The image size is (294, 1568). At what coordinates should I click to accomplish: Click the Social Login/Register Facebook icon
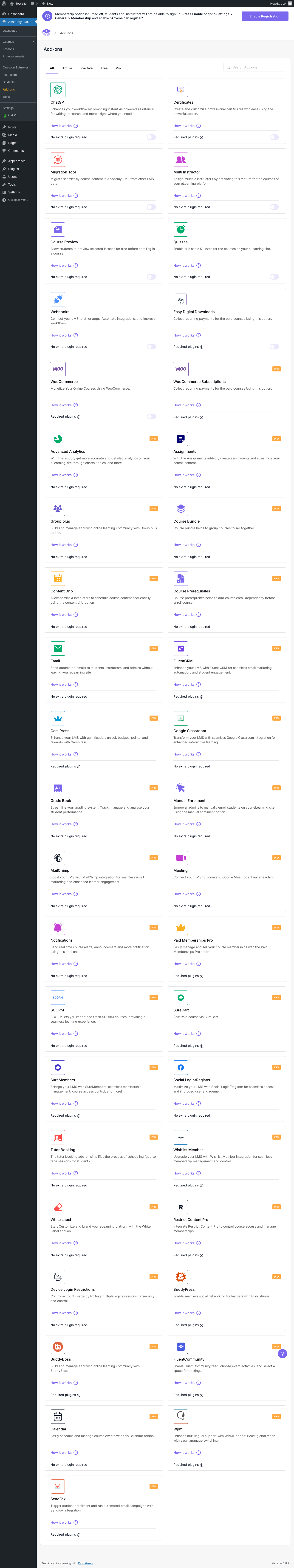tap(181, 1067)
